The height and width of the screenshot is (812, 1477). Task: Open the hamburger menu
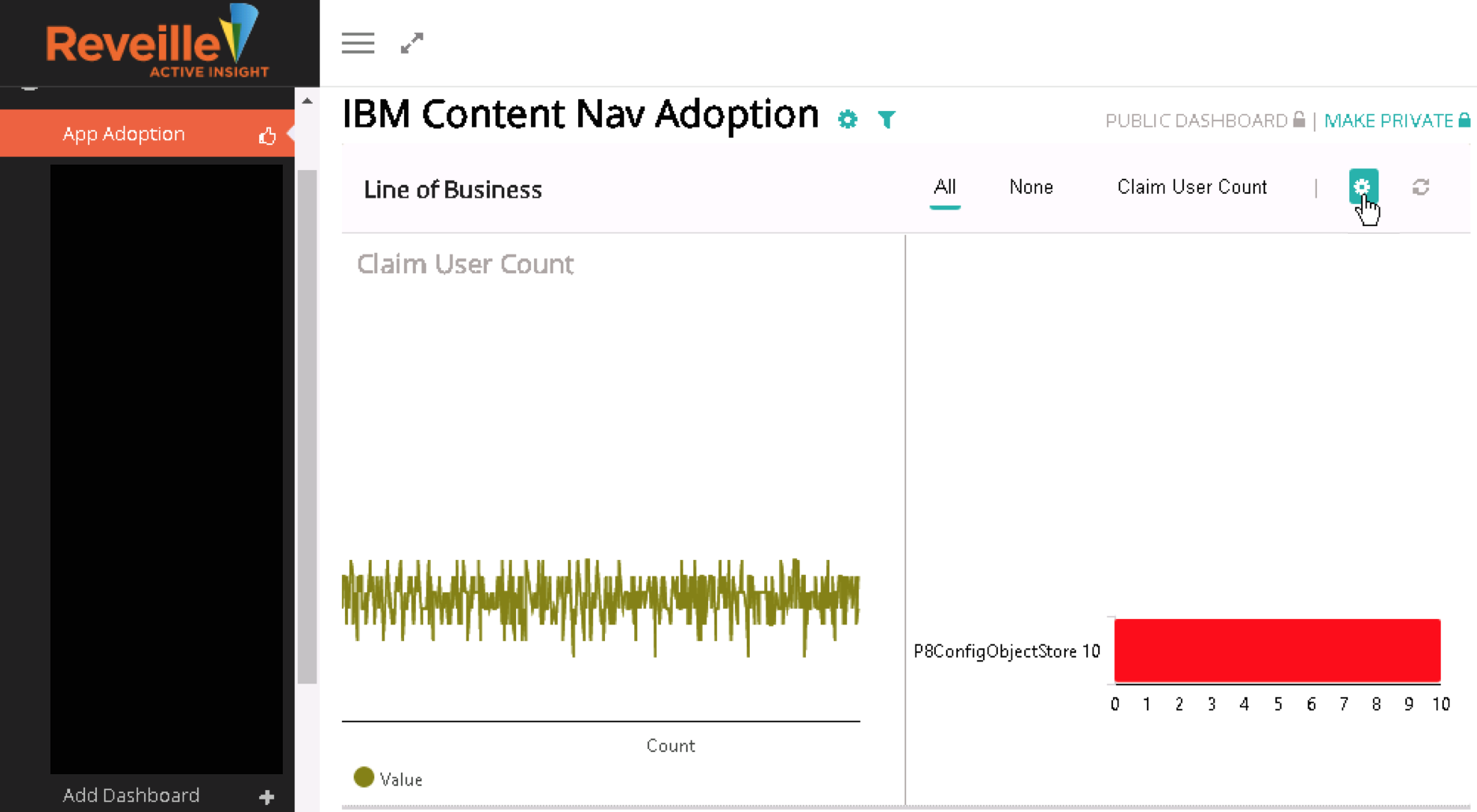pyautogui.click(x=358, y=43)
